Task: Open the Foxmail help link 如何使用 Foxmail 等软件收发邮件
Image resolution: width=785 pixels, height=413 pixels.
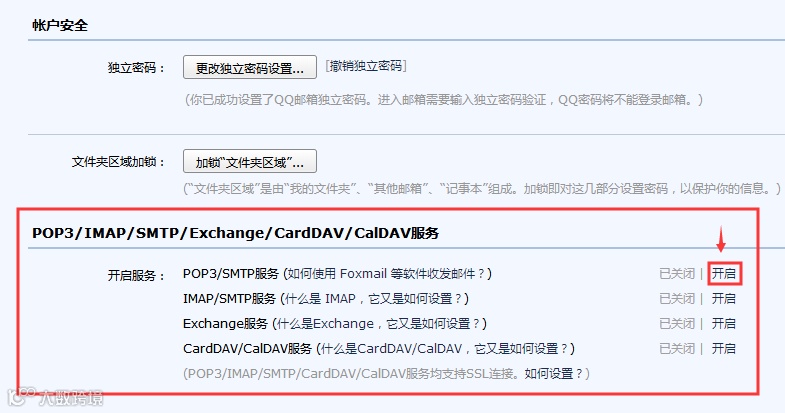Action: [x=386, y=274]
